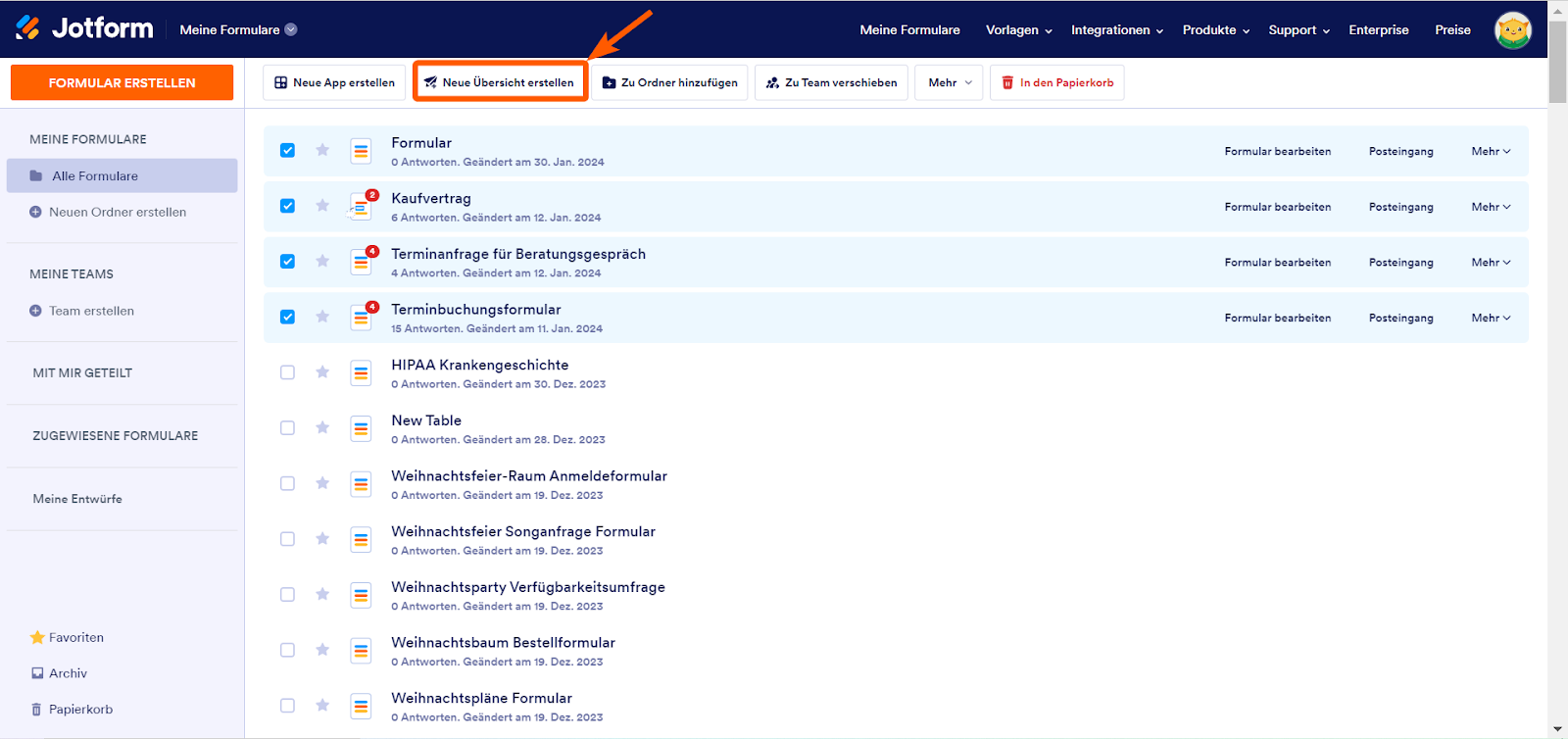Open Archiv in the sidebar
Screen dimensions: 1568x739
click(x=68, y=673)
